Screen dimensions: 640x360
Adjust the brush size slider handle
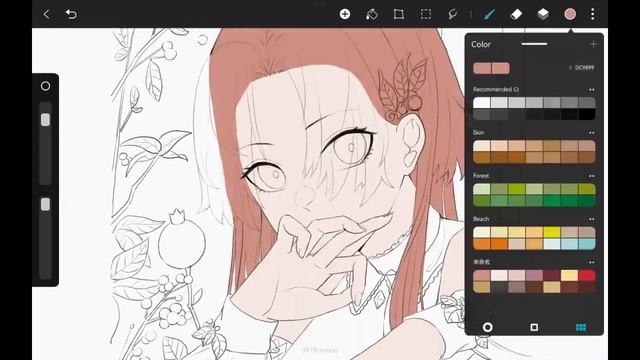coord(45,120)
